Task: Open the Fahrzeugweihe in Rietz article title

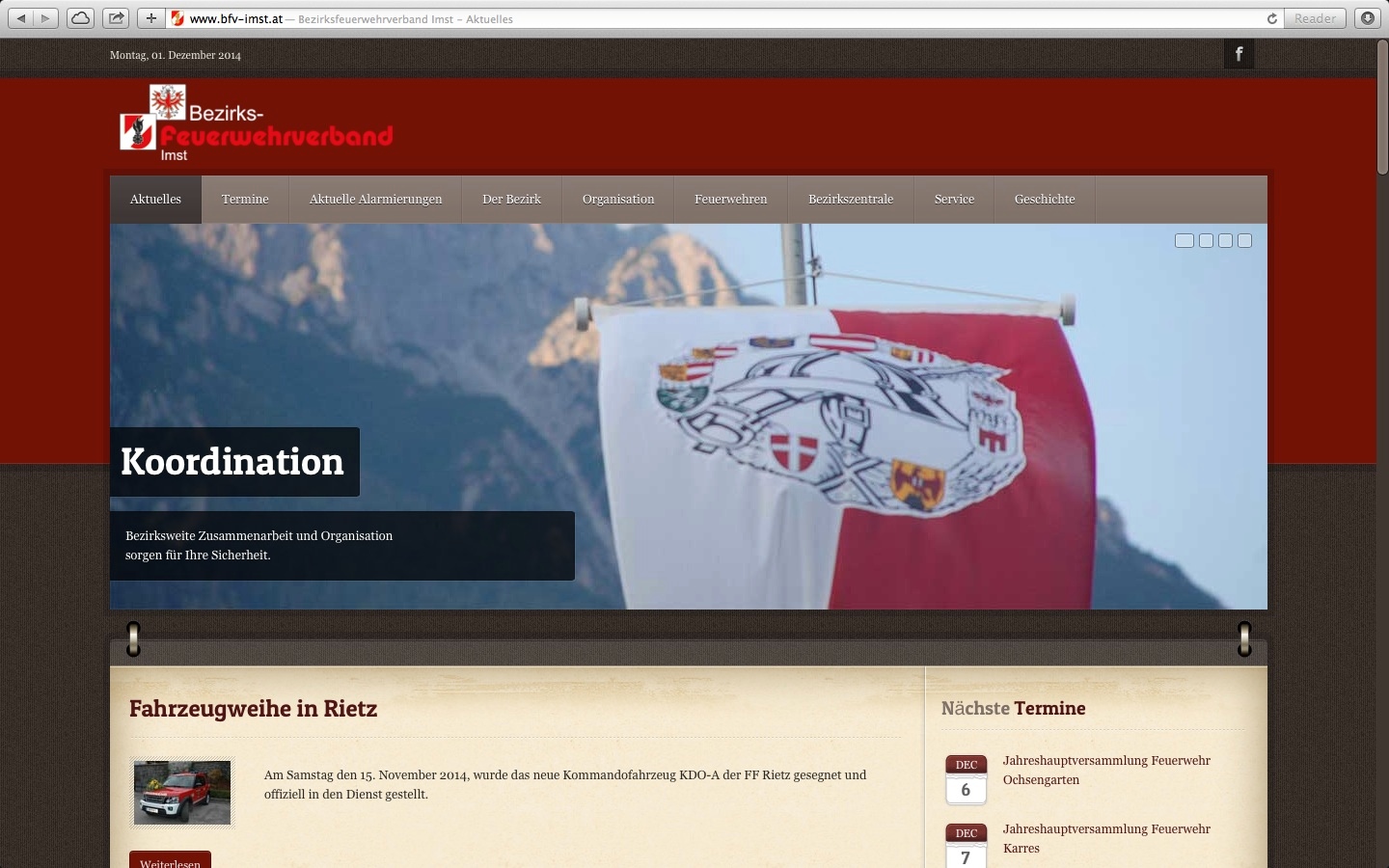Action: (253, 709)
